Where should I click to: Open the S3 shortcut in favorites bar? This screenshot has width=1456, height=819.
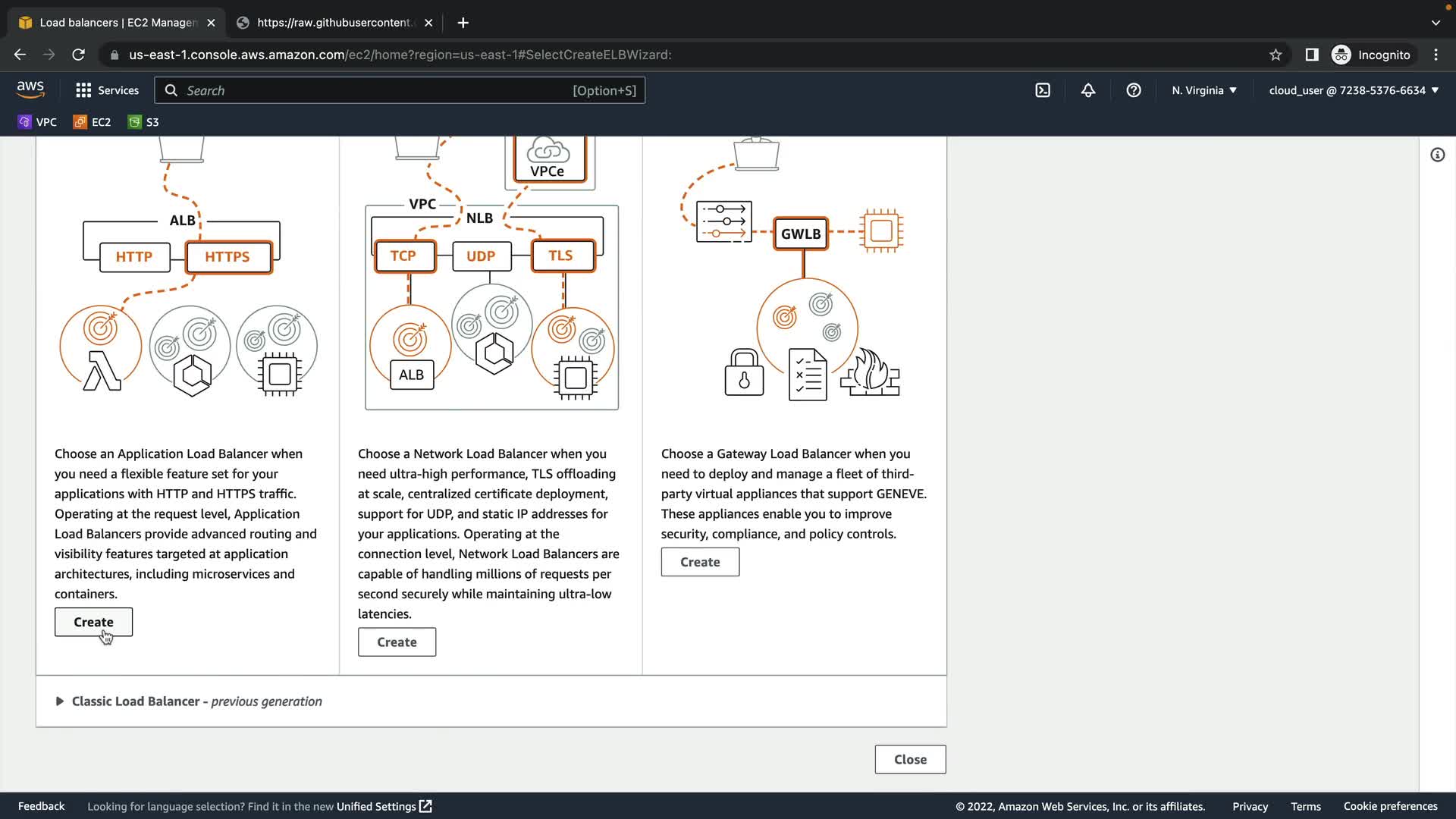click(x=143, y=122)
